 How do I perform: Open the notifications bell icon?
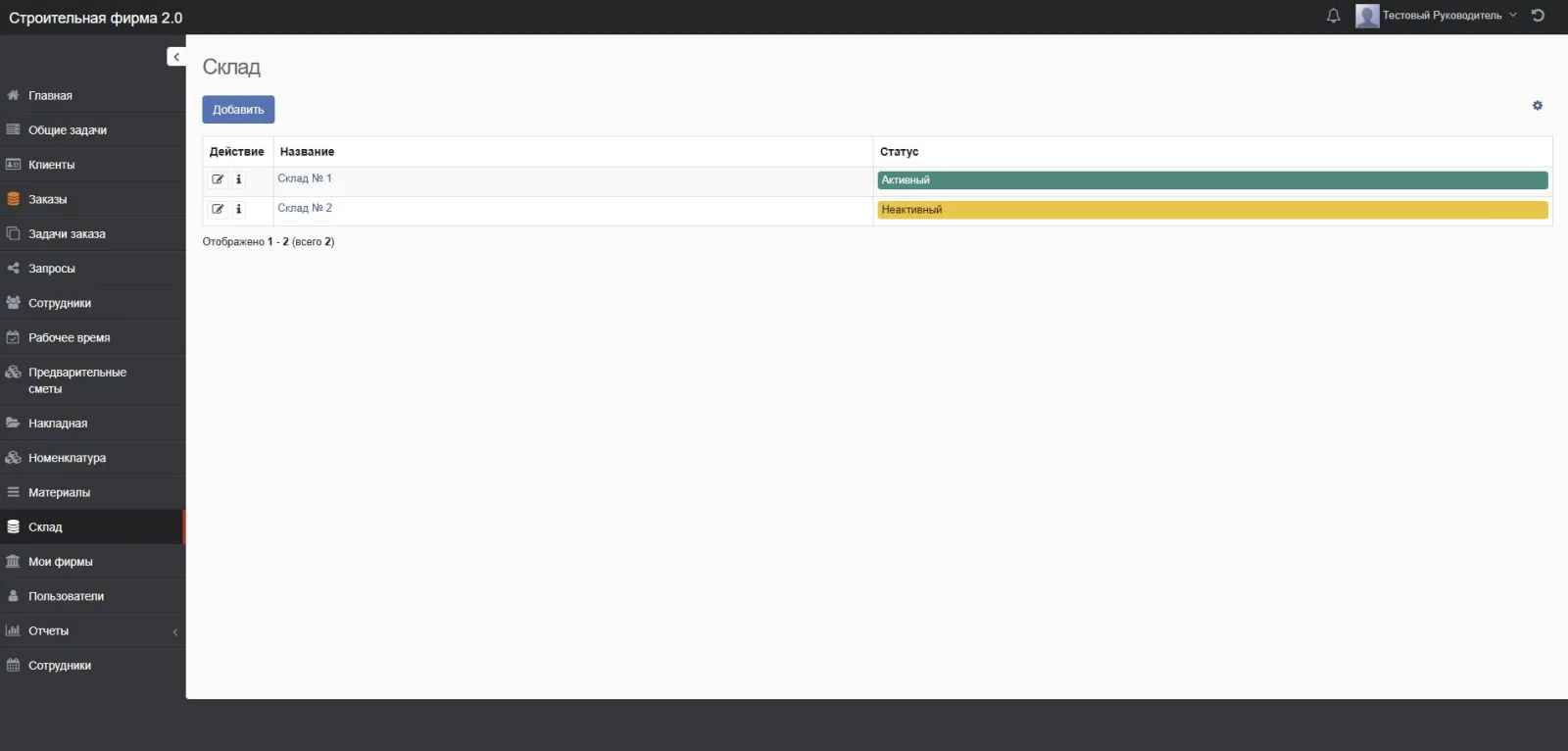[x=1333, y=16]
